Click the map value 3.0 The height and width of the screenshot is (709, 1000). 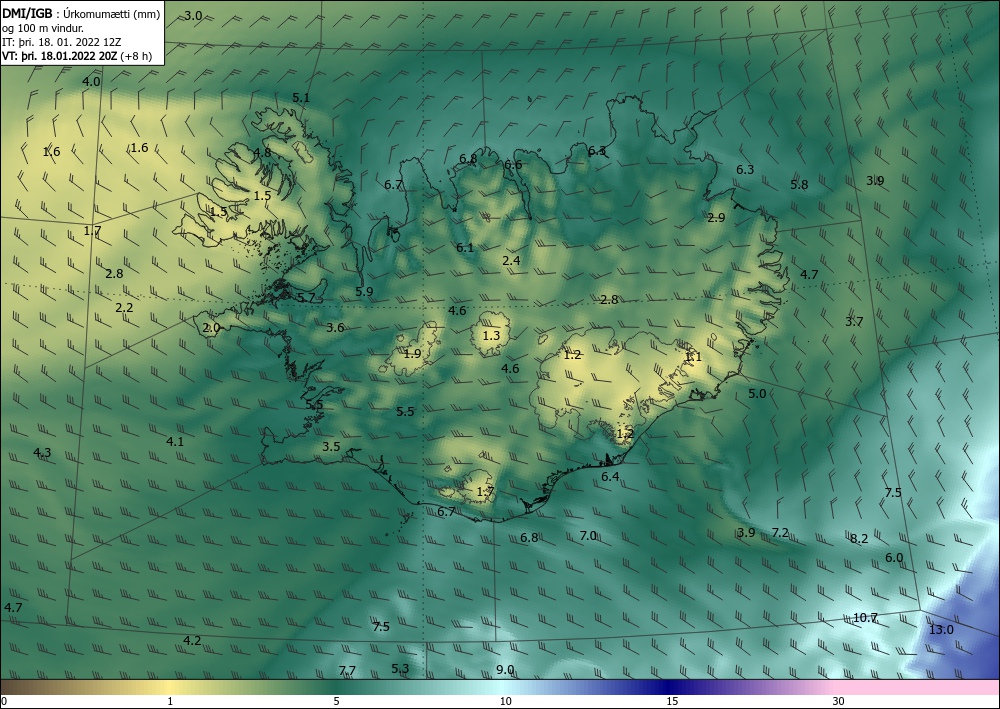pyautogui.click(x=193, y=15)
